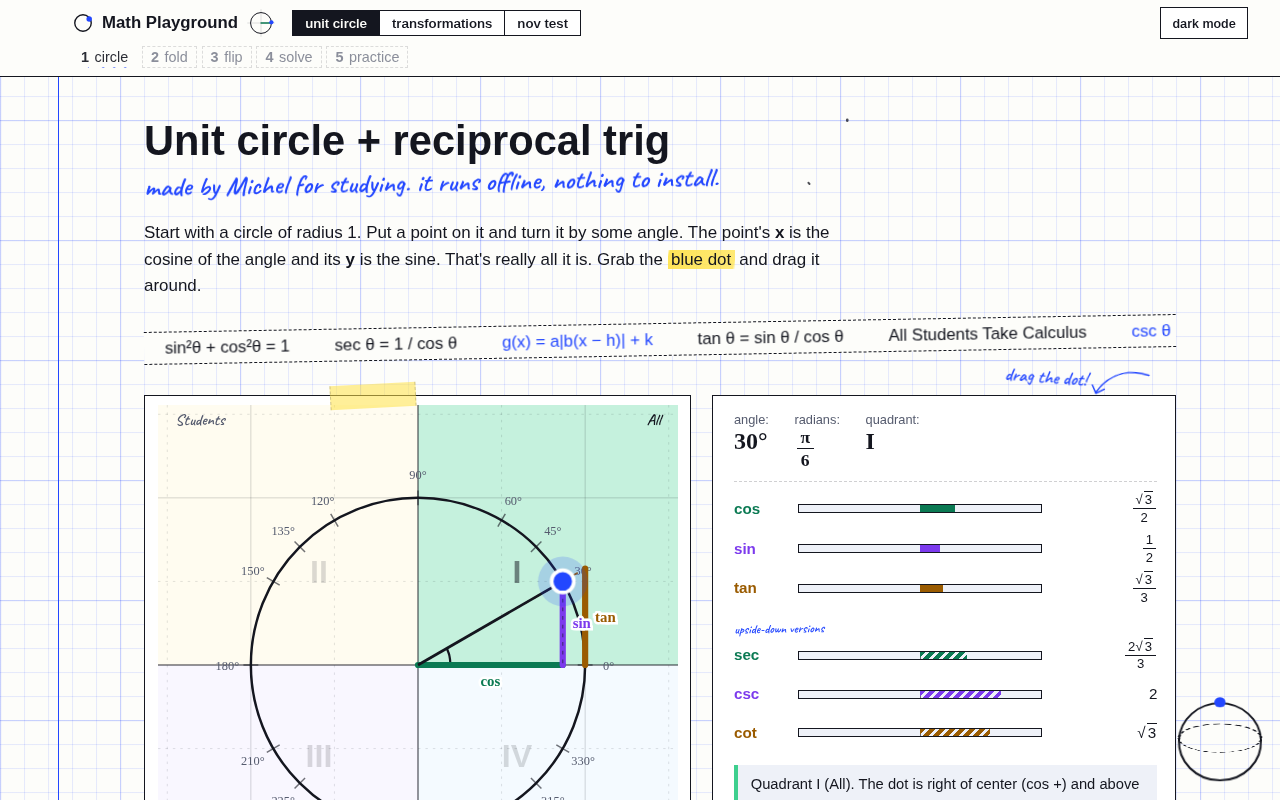
Task: Click the 60° label on the circle
Action: coord(513,501)
